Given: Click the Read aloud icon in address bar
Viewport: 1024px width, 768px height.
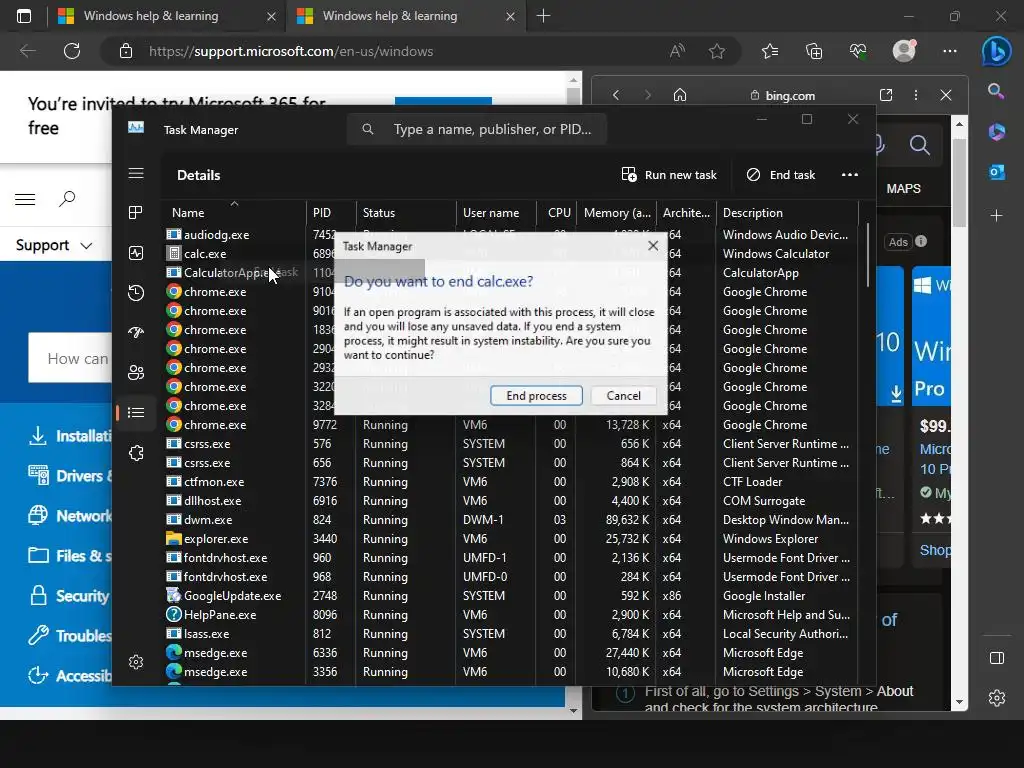Looking at the screenshot, I should pos(677,51).
